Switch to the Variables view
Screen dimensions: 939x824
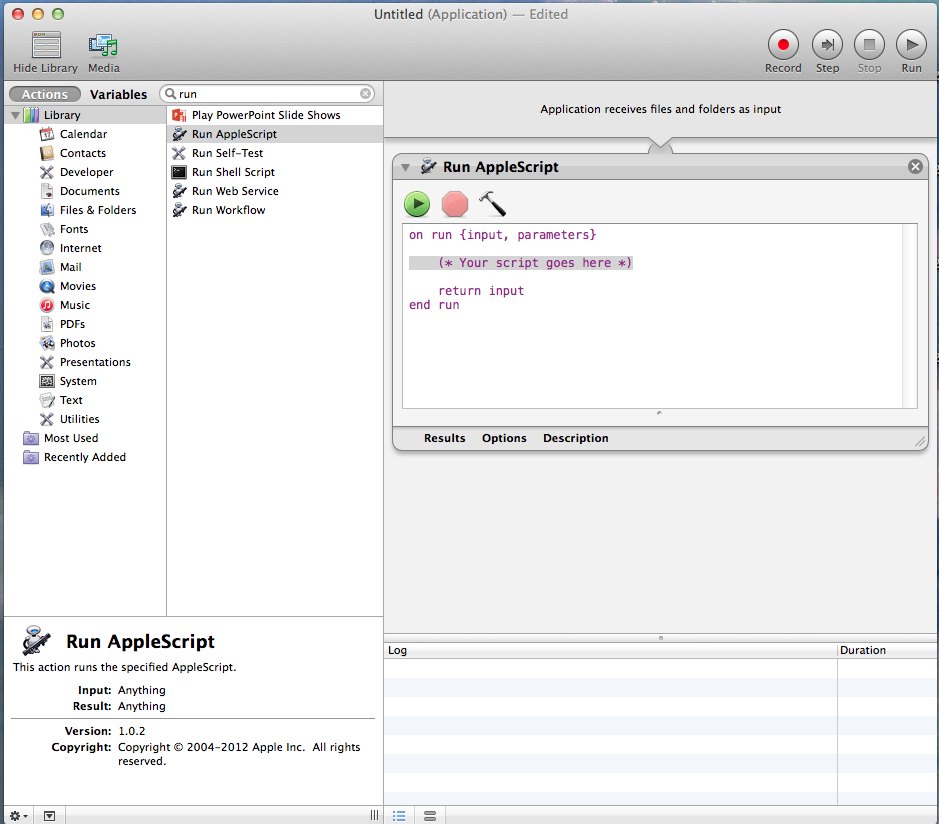[118, 94]
